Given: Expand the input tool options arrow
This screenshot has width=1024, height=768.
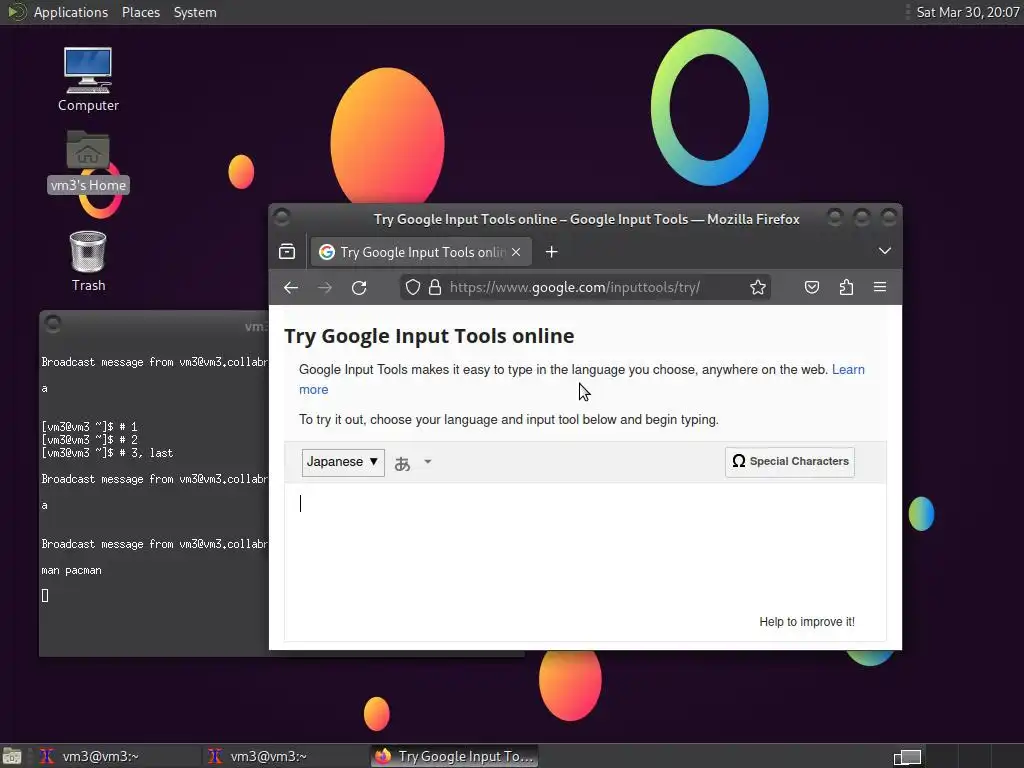Looking at the screenshot, I should click(428, 462).
